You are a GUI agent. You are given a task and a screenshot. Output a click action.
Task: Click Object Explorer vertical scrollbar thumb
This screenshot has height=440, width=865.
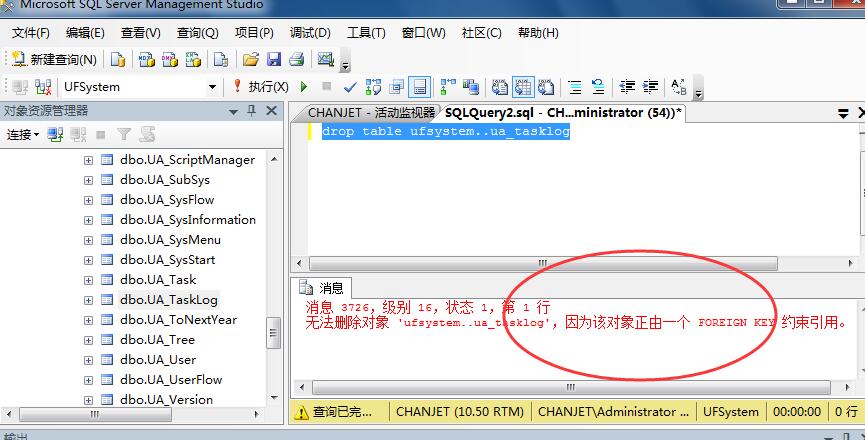pyautogui.click(x=274, y=333)
